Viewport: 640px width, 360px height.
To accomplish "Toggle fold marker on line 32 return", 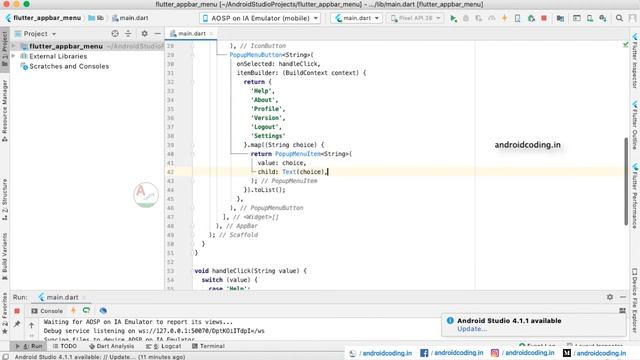I will tap(193, 82).
